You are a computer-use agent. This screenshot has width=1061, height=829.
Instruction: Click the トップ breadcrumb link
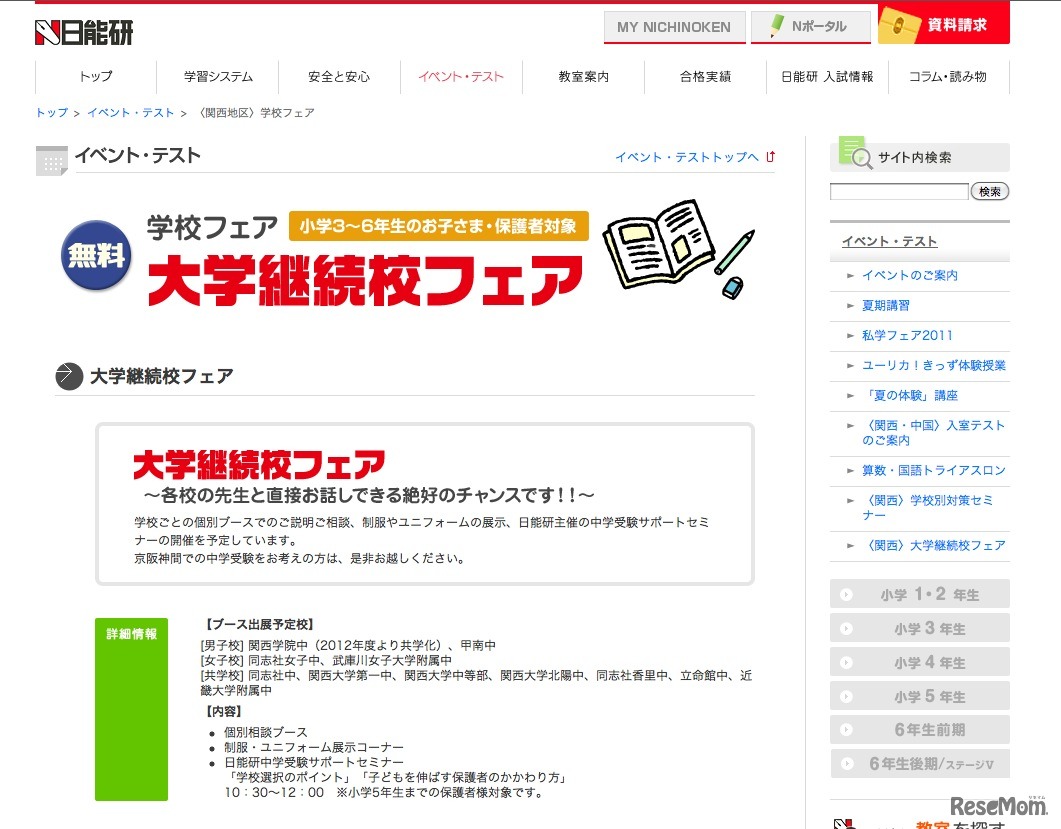pyautogui.click(x=50, y=112)
